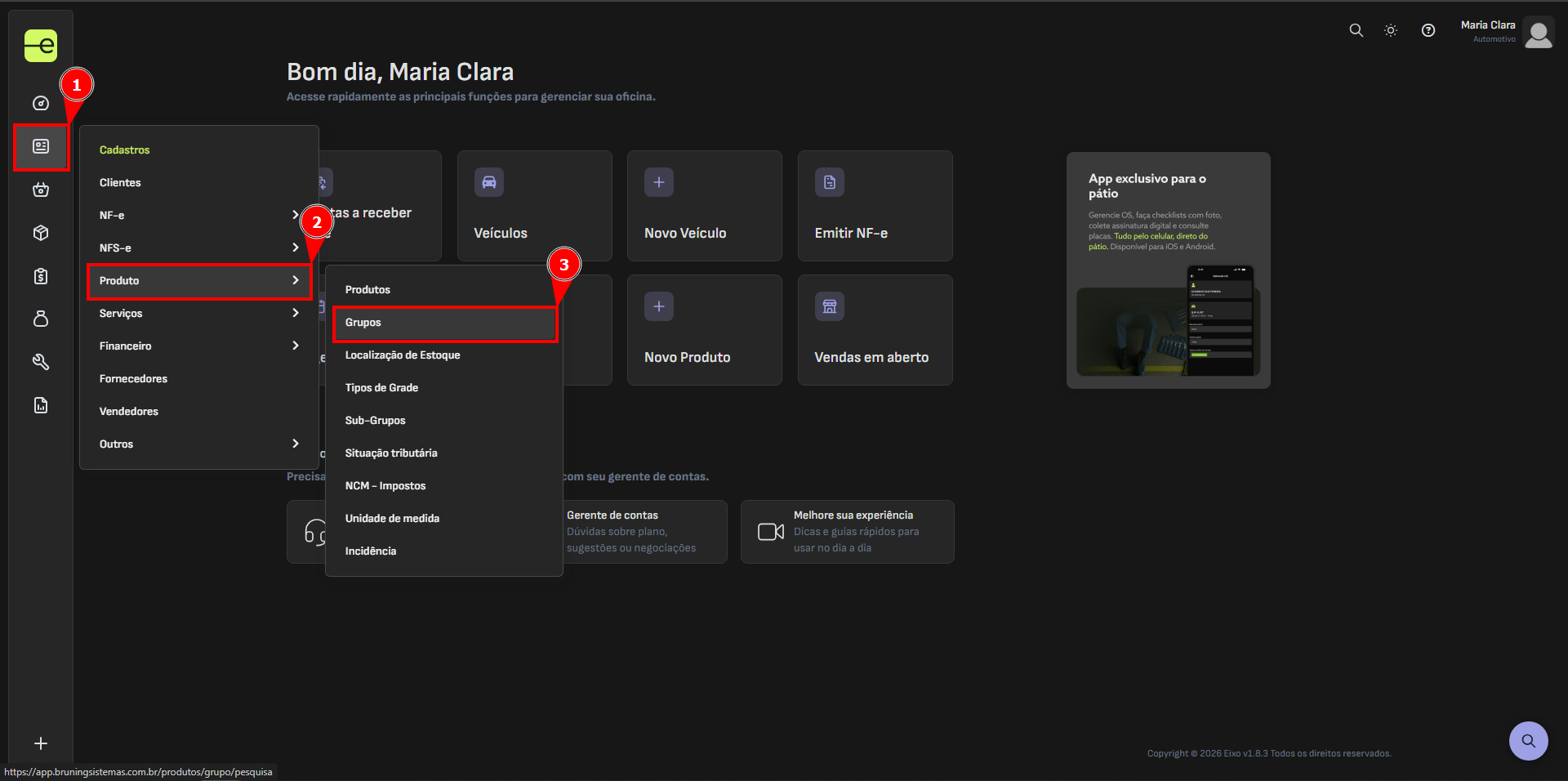Image resolution: width=1568 pixels, height=781 pixels.
Task: Open the report document sidebar icon
Action: click(41, 405)
